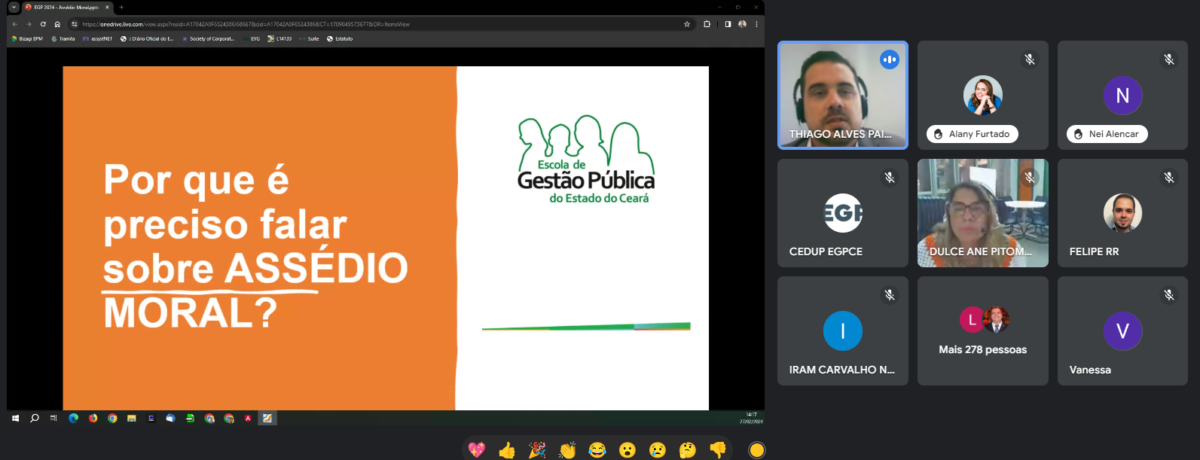Pick the yellow reaction skin tone
Viewport: 1200px width, 460px height.
tap(757, 450)
